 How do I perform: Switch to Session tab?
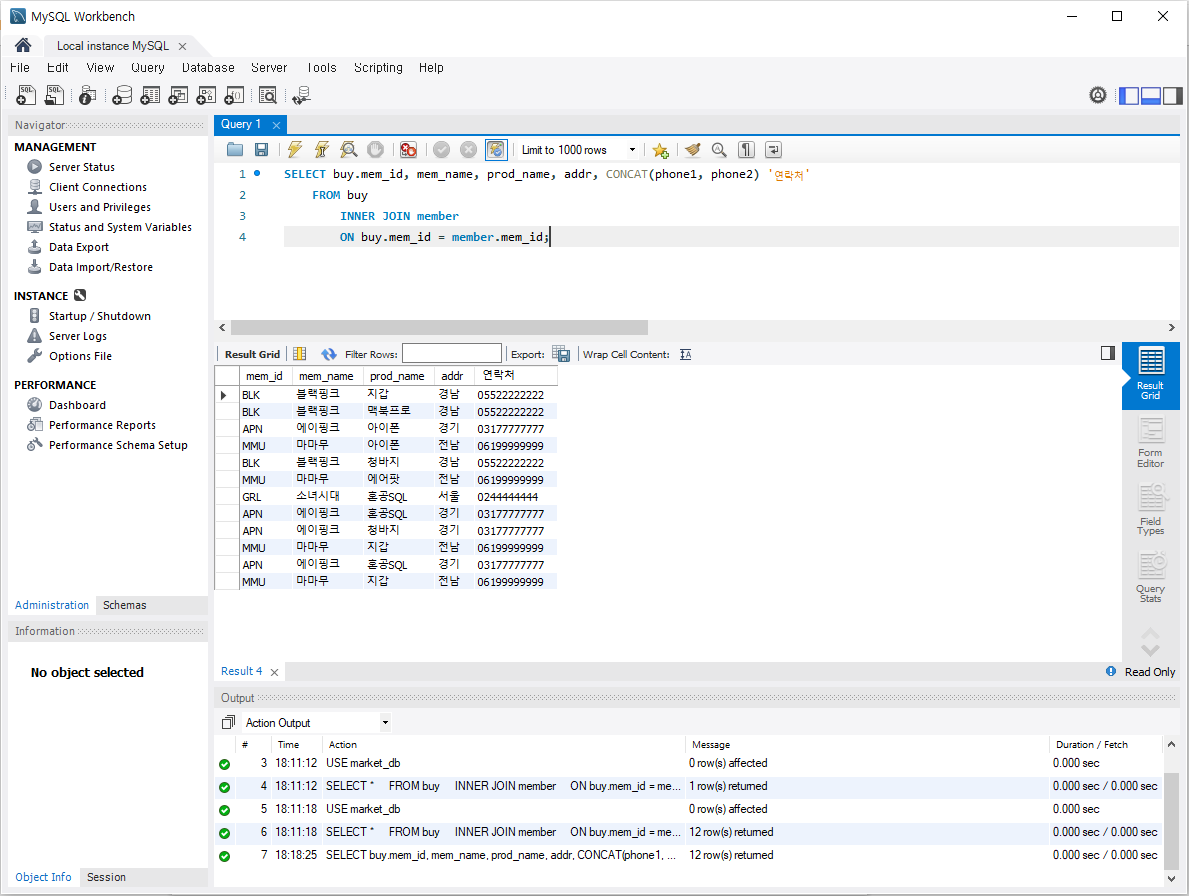pyautogui.click(x=106, y=877)
